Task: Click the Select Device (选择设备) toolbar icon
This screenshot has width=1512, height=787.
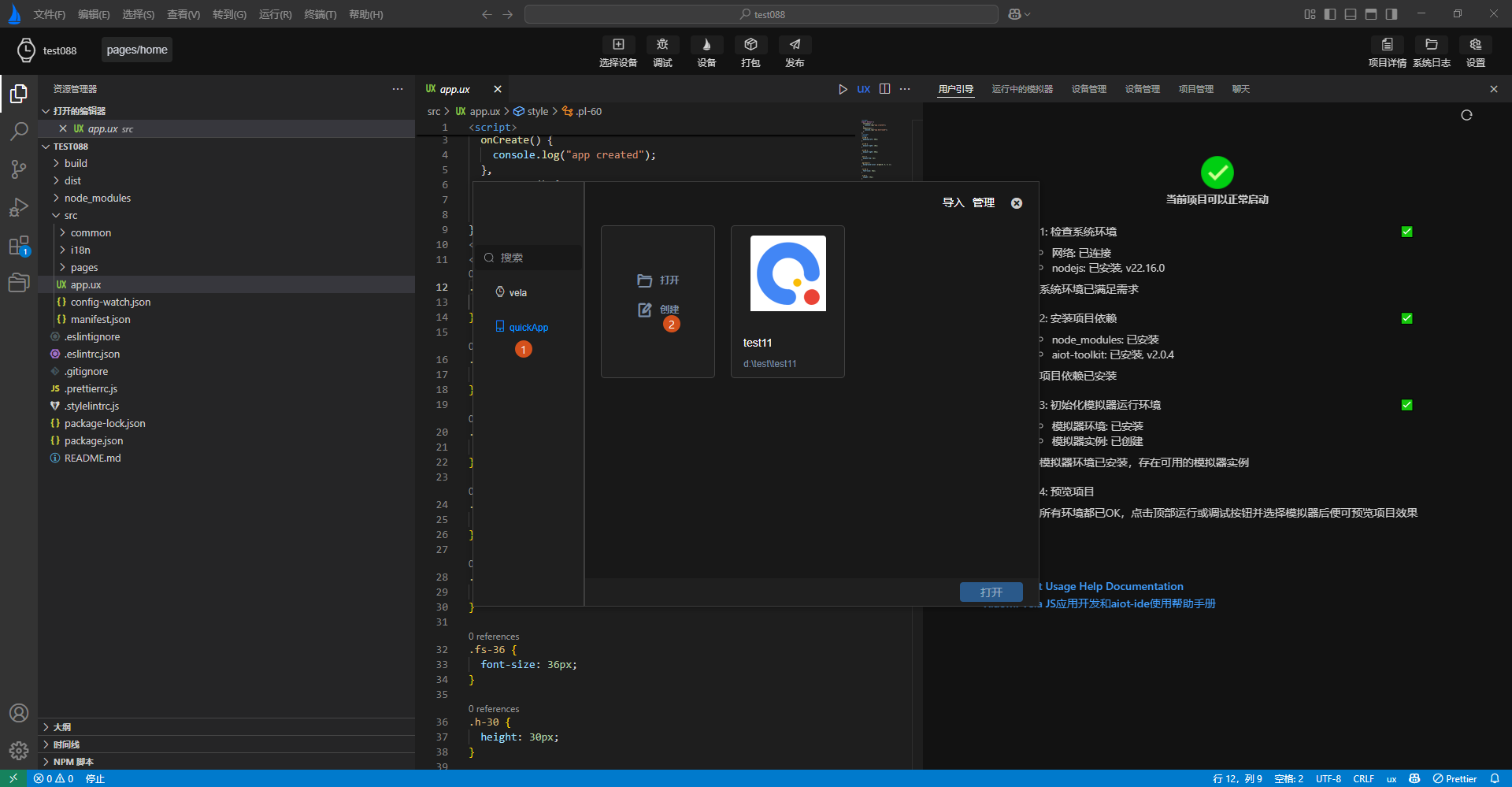Action: [618, 45]
